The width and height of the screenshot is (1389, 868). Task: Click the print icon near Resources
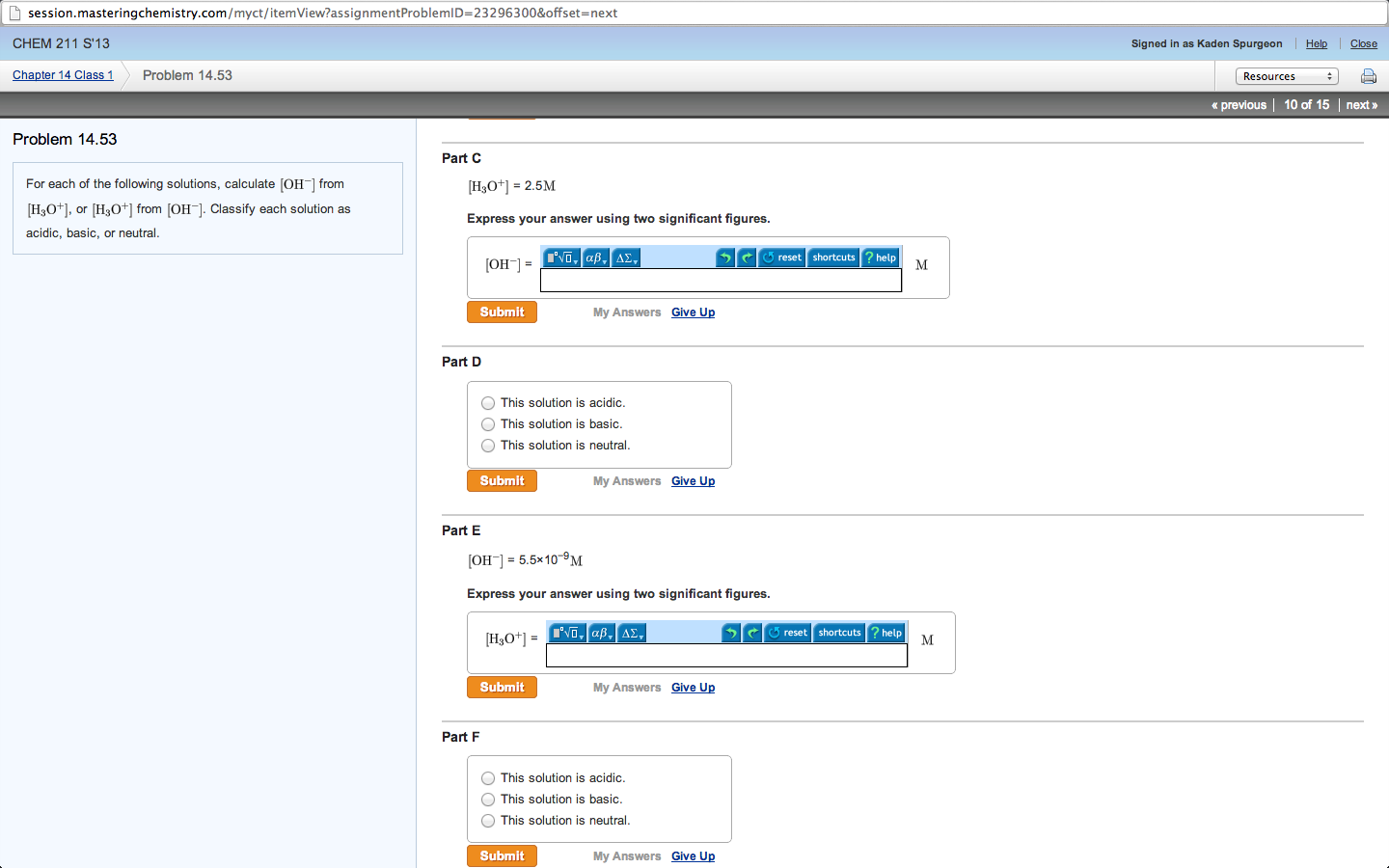pyautogui.click(x=1369, y=75)
